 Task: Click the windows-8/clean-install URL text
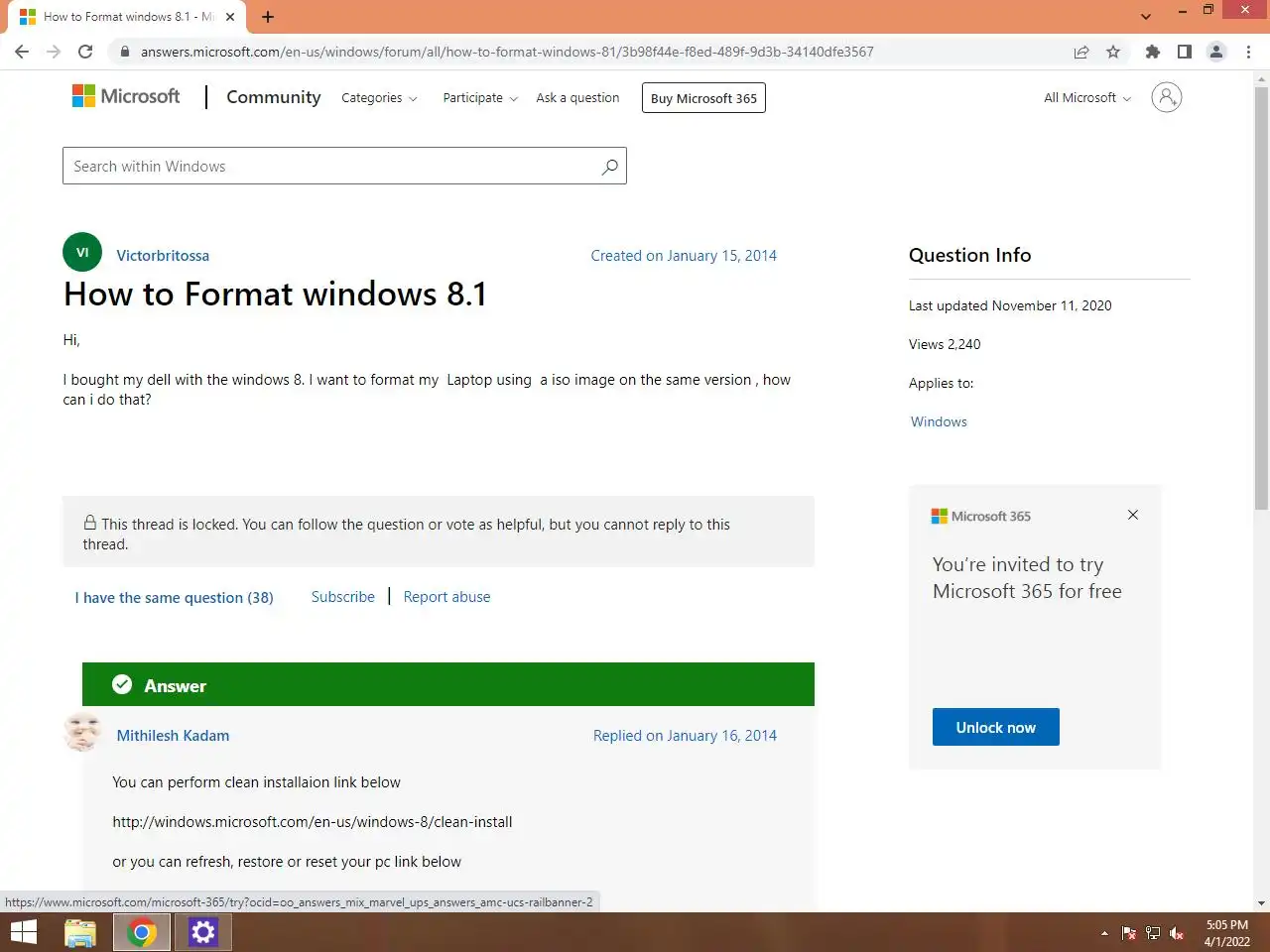click(x=313, y=822)
